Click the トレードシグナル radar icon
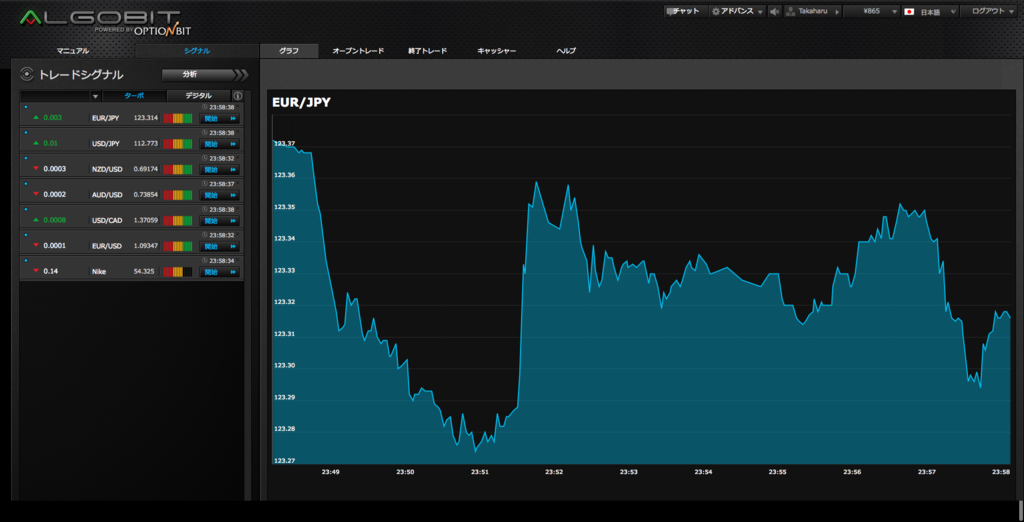The image size is (1024, 522). click(27, 74)
